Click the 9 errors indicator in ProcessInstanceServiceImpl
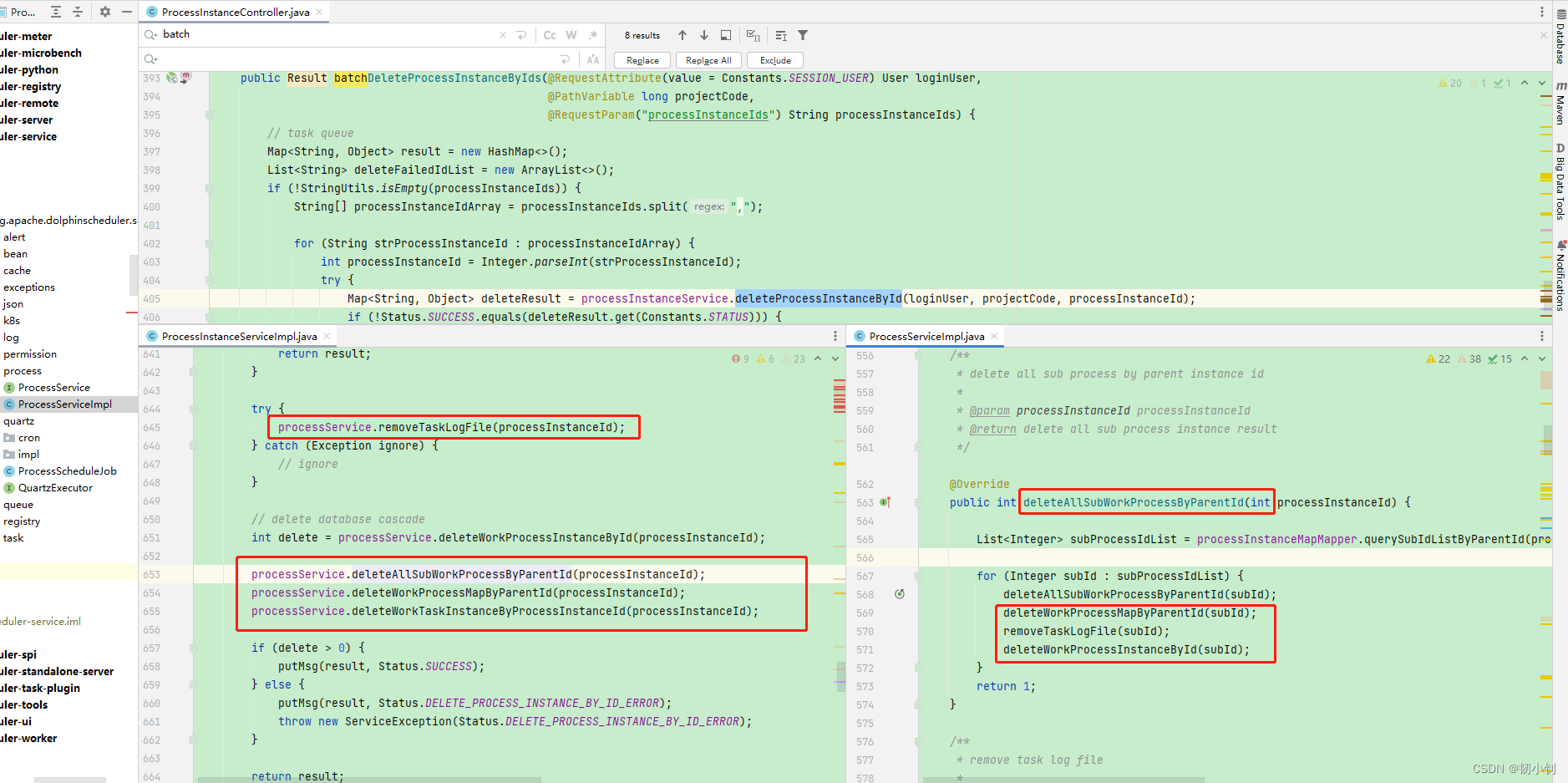This screenshot has height=783, width=1568. click(740, 358)
